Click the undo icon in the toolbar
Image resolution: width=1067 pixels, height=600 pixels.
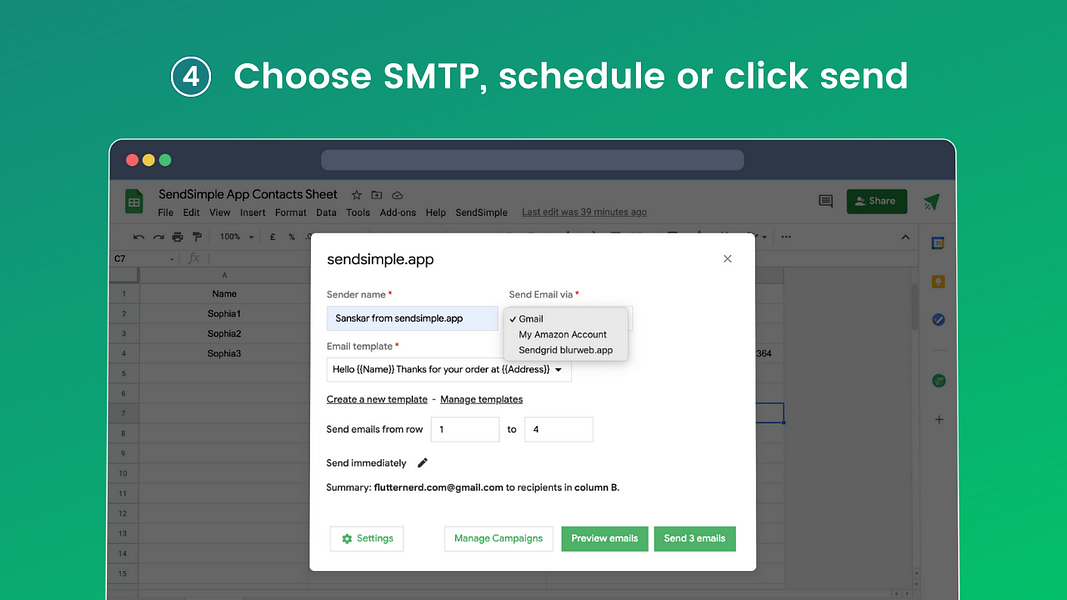click(x=138, y=237)
